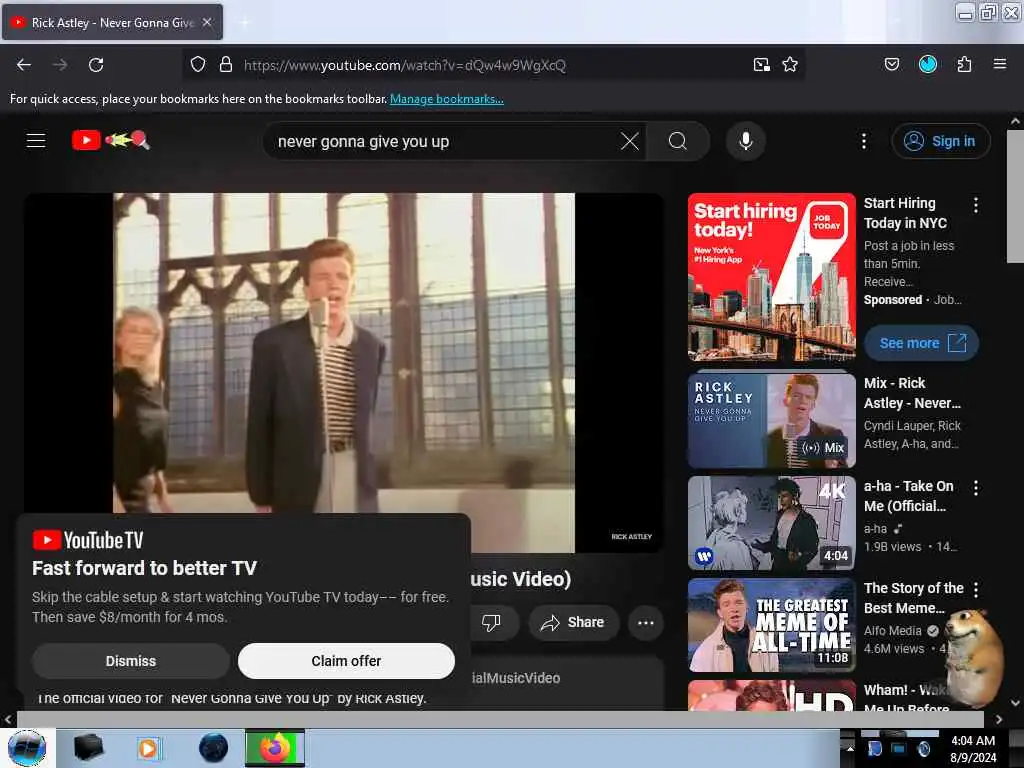1024x768 pixels.
Task: Open options for Start Hiring ad
Action: point(976,205)
